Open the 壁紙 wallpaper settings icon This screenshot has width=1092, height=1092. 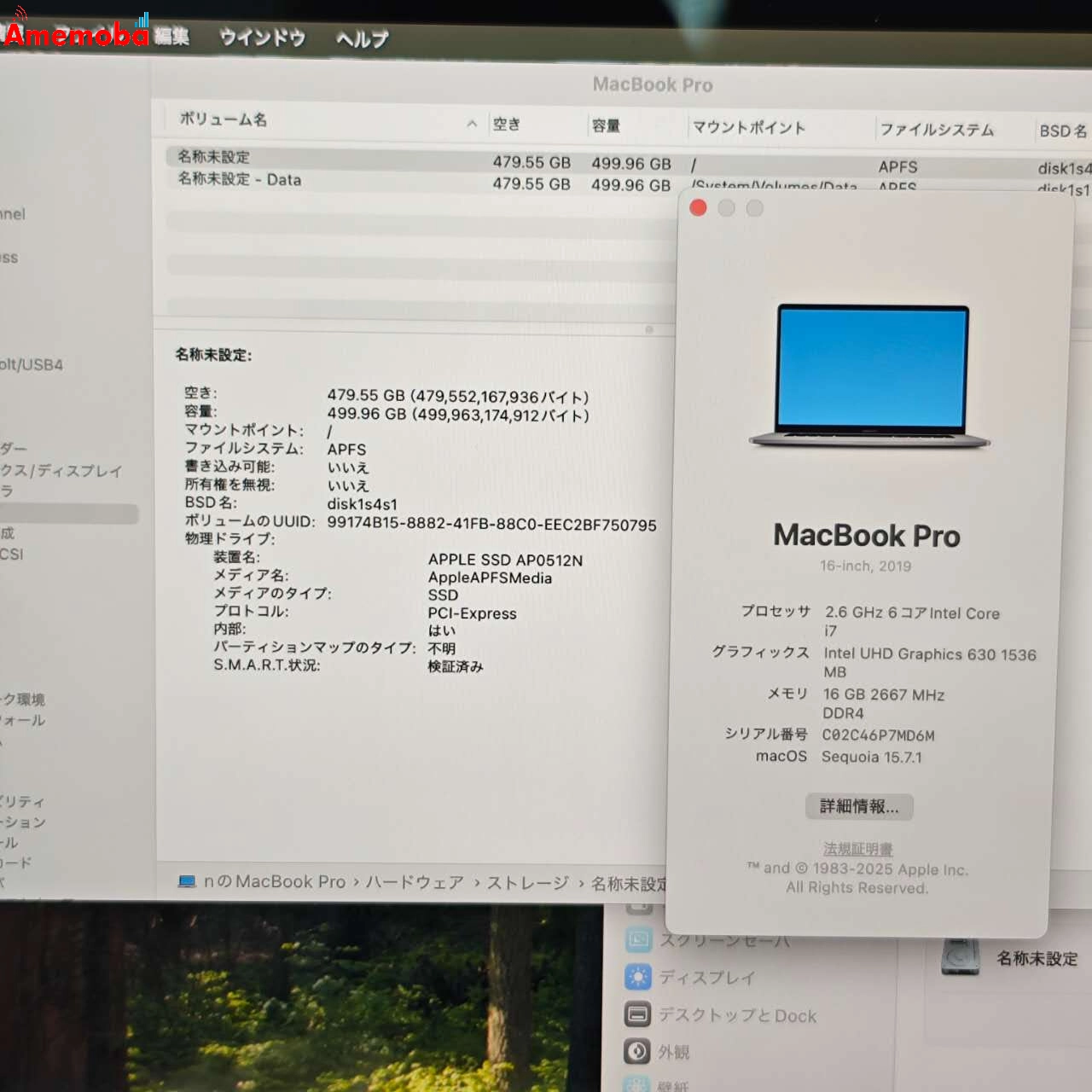638,1083
